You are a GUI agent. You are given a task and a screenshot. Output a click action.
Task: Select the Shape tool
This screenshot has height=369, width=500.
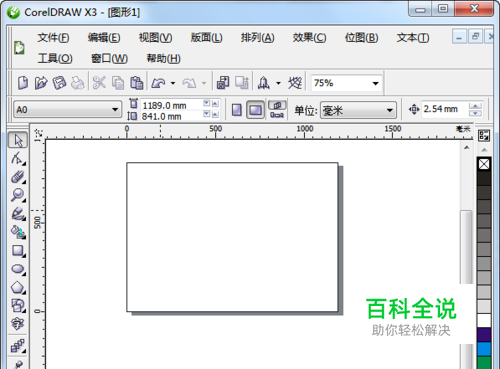click(x=18, y=158)
